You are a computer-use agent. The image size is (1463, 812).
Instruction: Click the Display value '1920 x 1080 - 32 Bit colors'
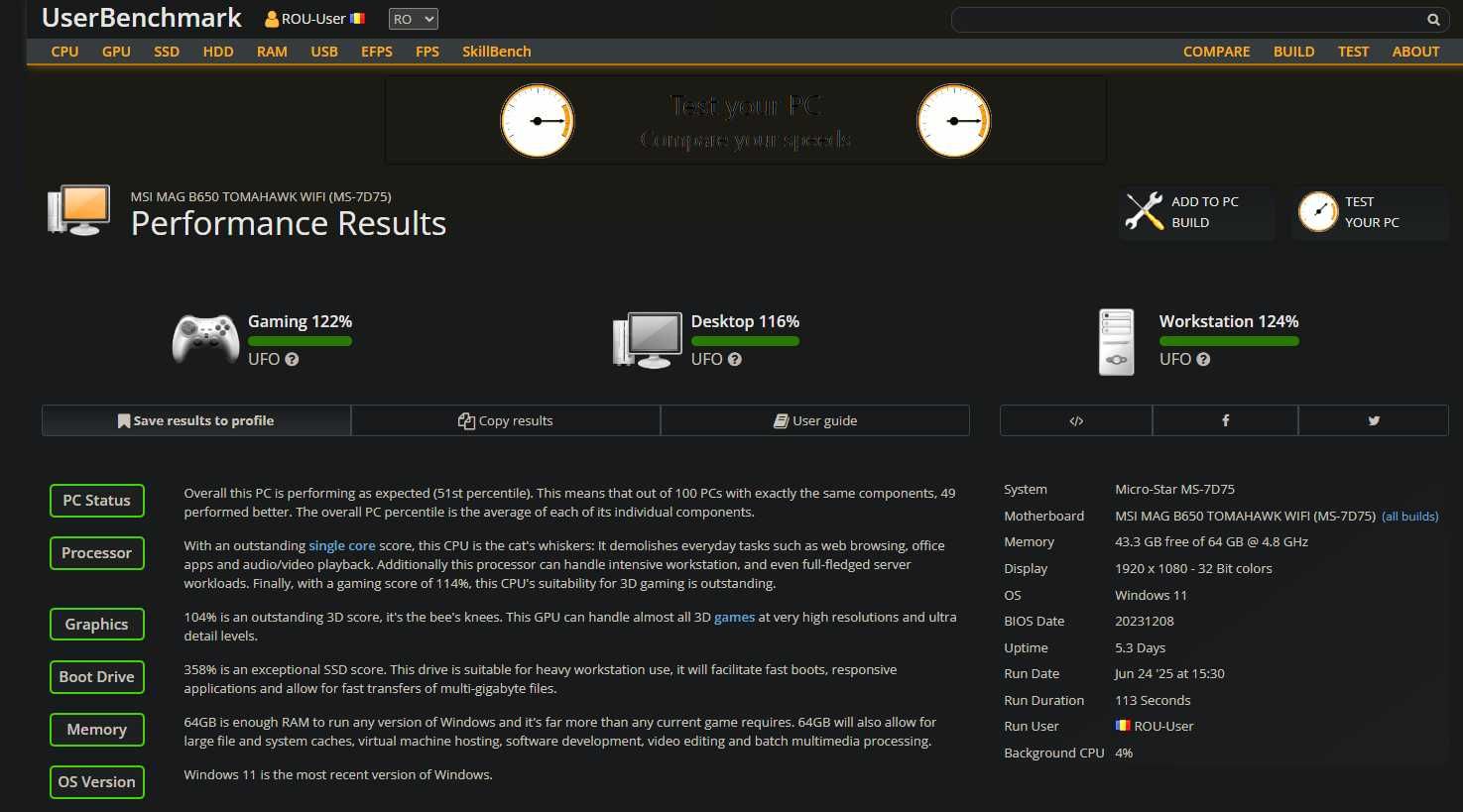tap(1193, 568)
